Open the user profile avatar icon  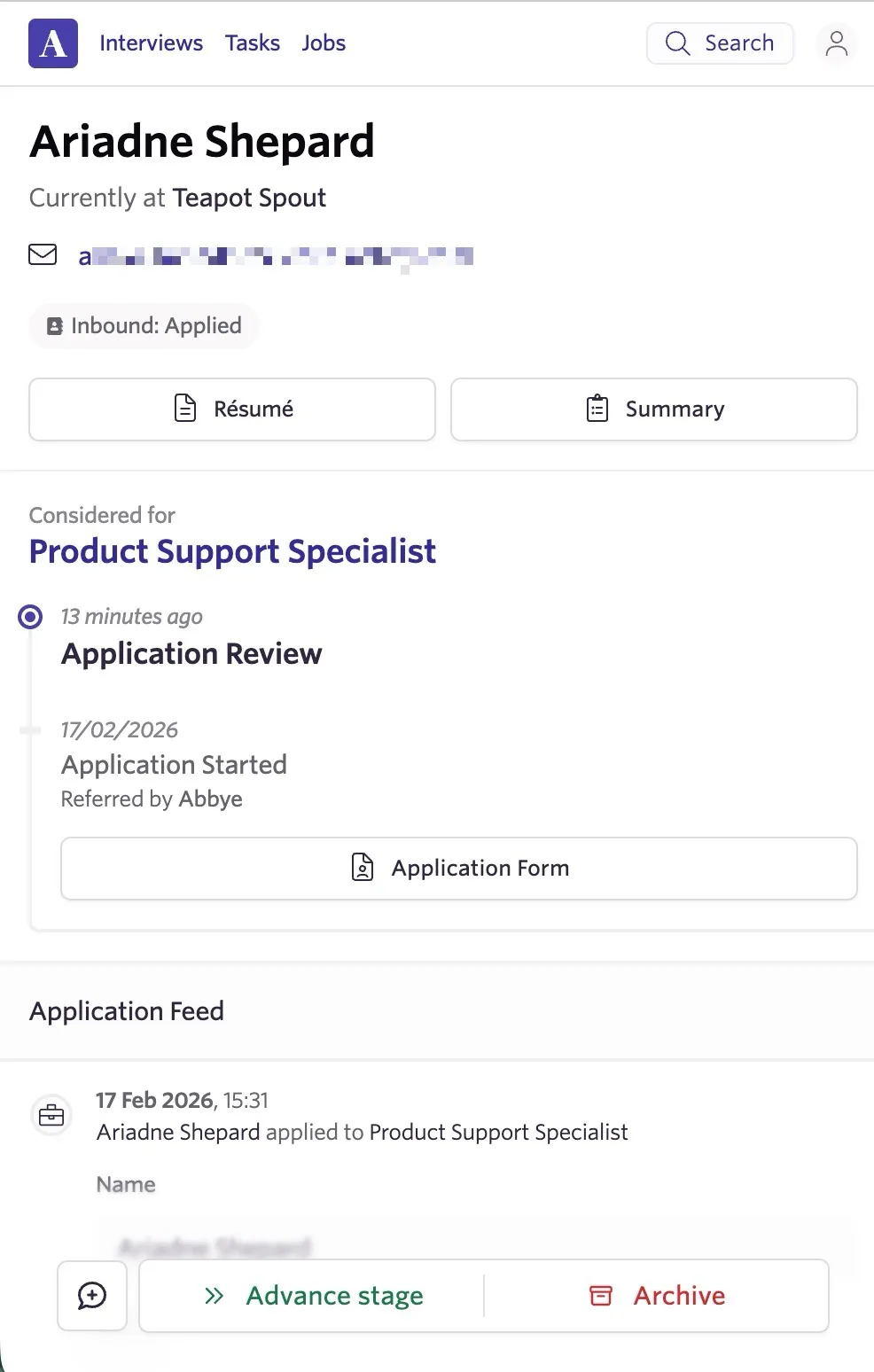point(836,43)
